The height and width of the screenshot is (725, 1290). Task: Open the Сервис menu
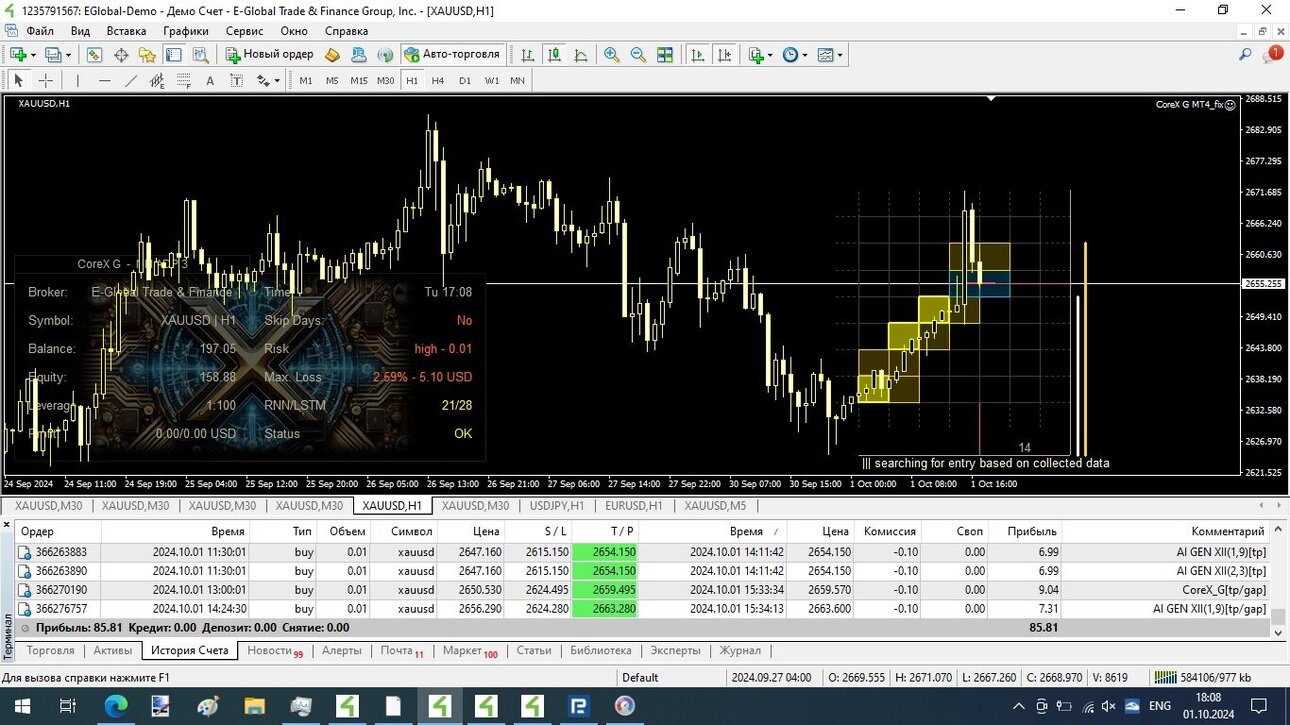click(x=245, y=31)
